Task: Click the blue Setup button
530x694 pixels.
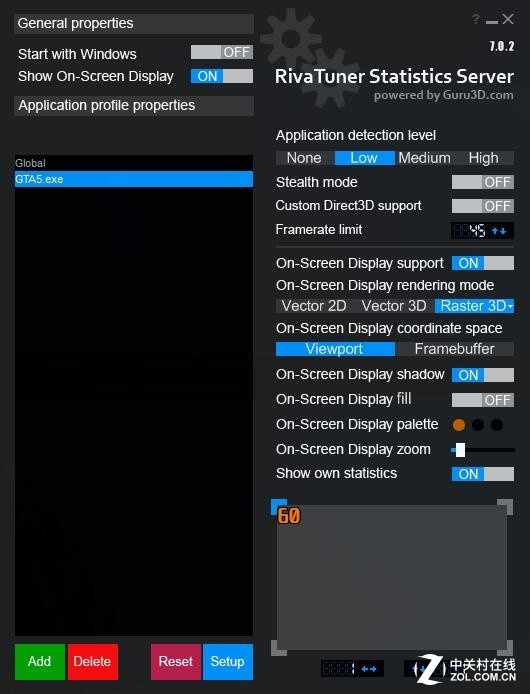Action: (x=228, y=662)
